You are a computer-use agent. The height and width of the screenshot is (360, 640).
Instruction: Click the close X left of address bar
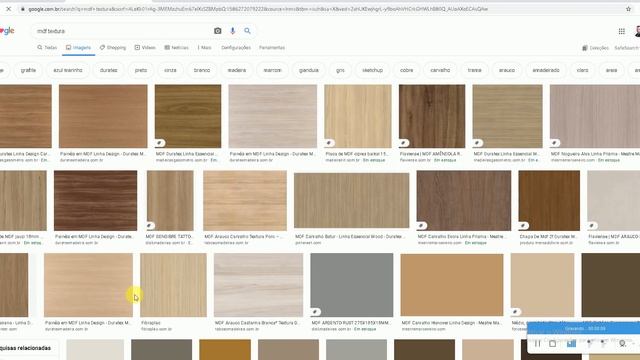9,9
